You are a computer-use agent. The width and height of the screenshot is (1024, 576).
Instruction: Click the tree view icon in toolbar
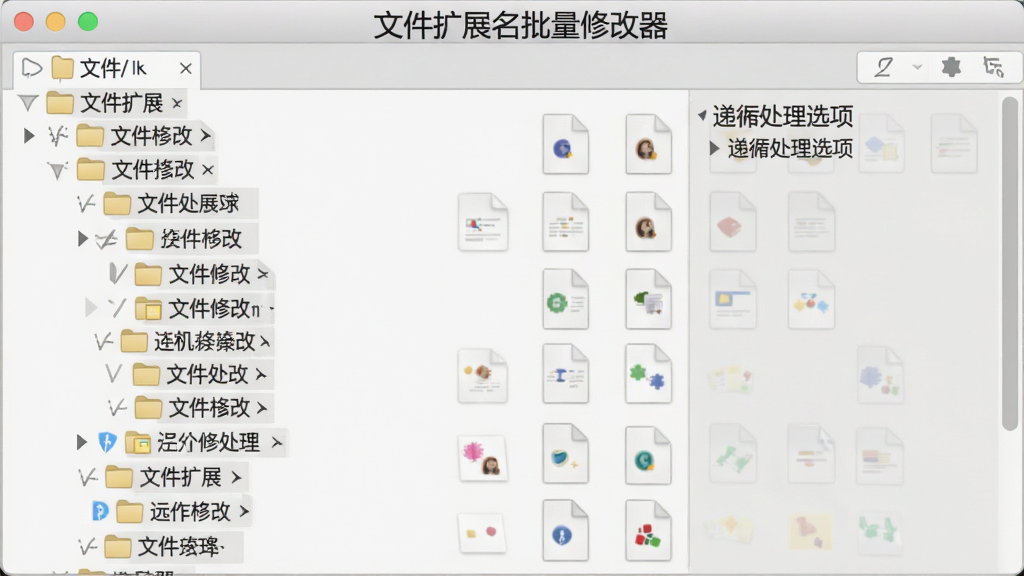tap(993, 67)
